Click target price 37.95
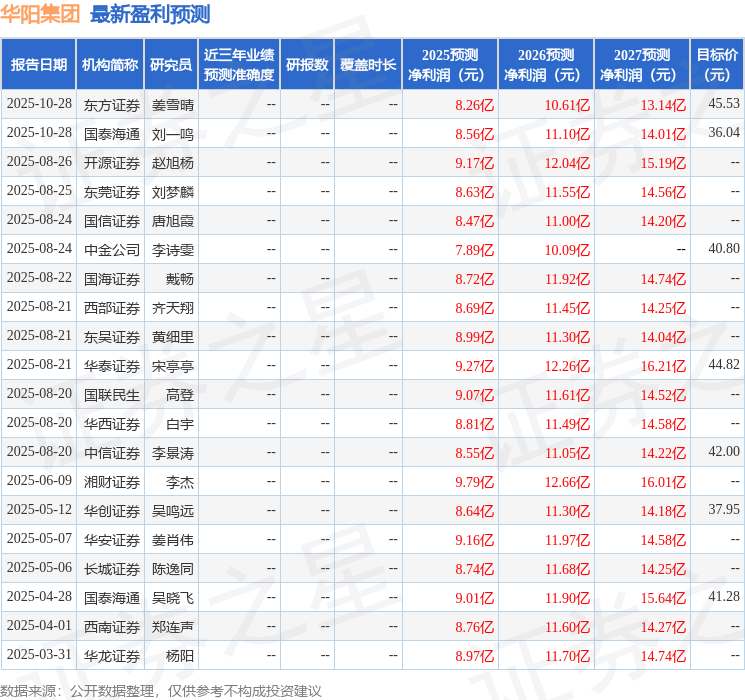 click(724, 509)
